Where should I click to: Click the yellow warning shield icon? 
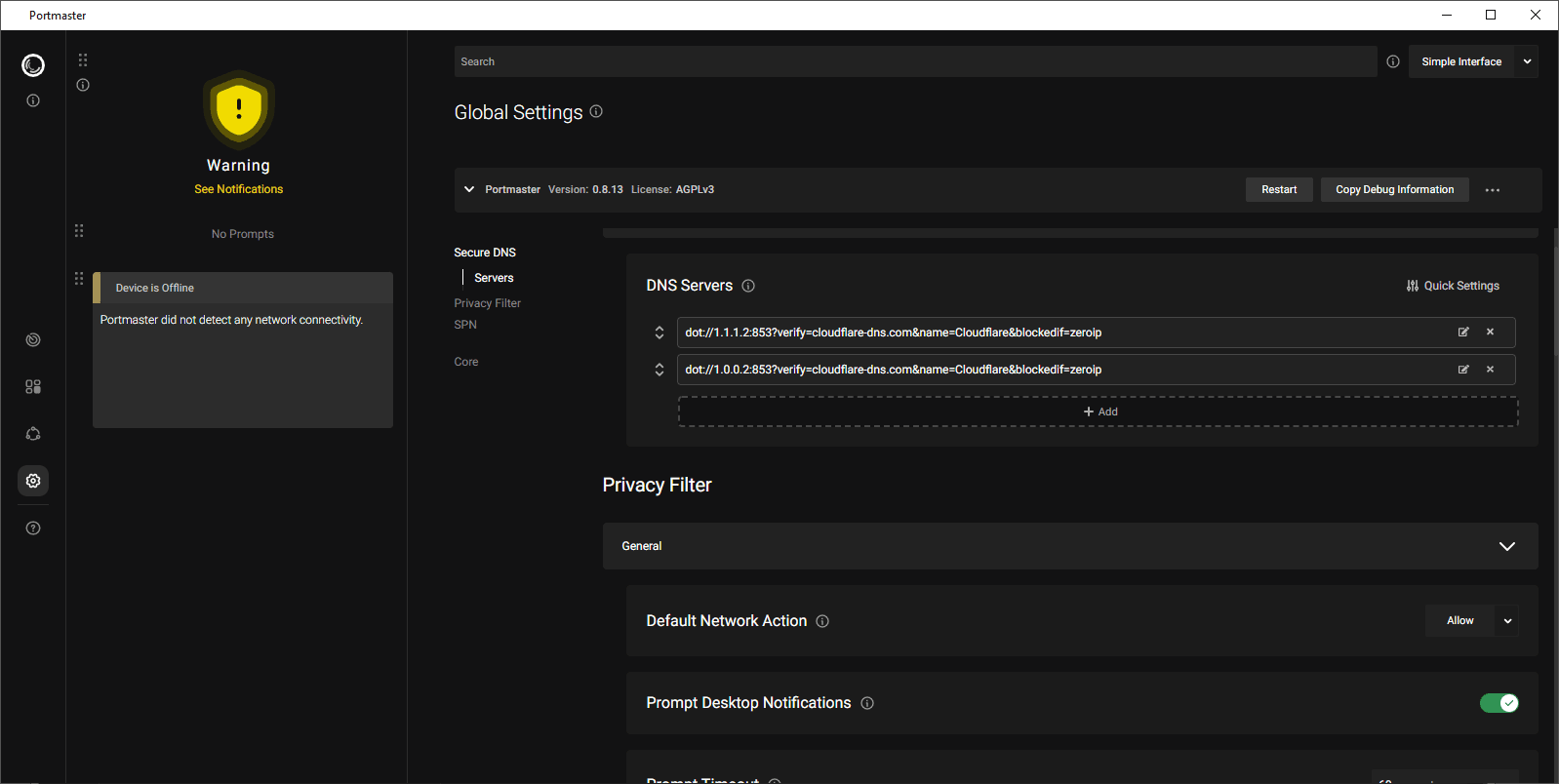(x=239, y=108)
